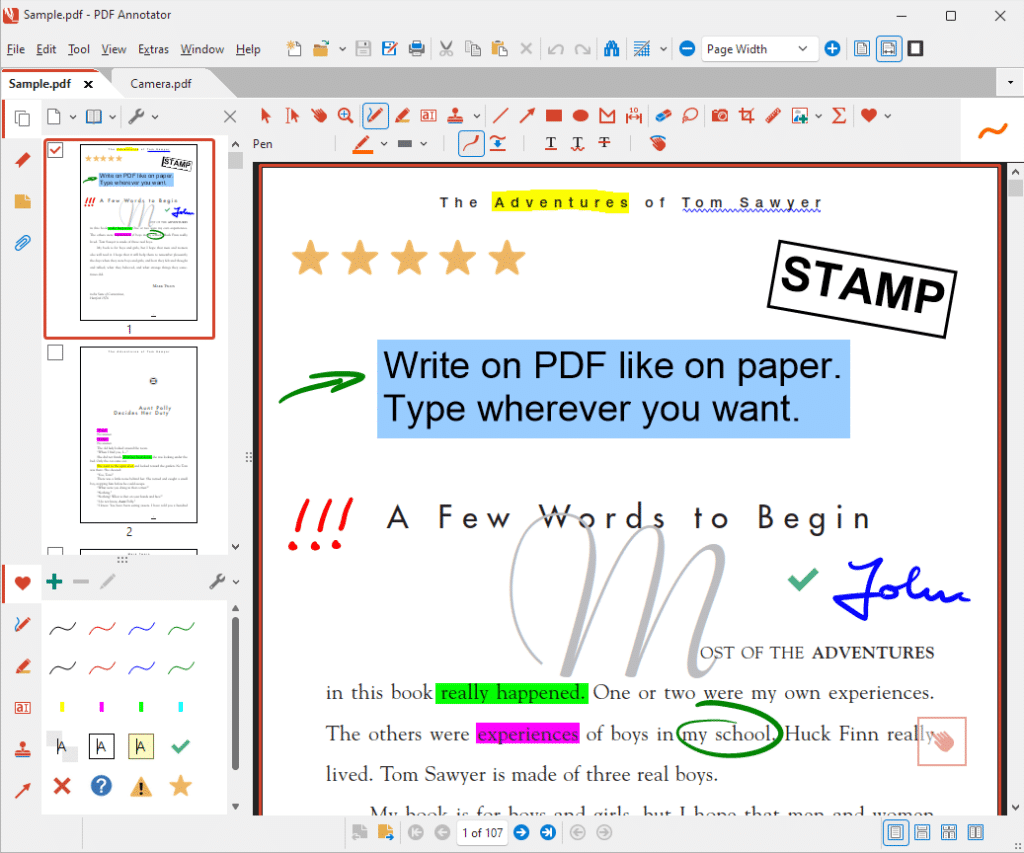Uncheck the page 1 thumbnail checkbox
This screenshot has height=853, width=1024.
point(55,150)
